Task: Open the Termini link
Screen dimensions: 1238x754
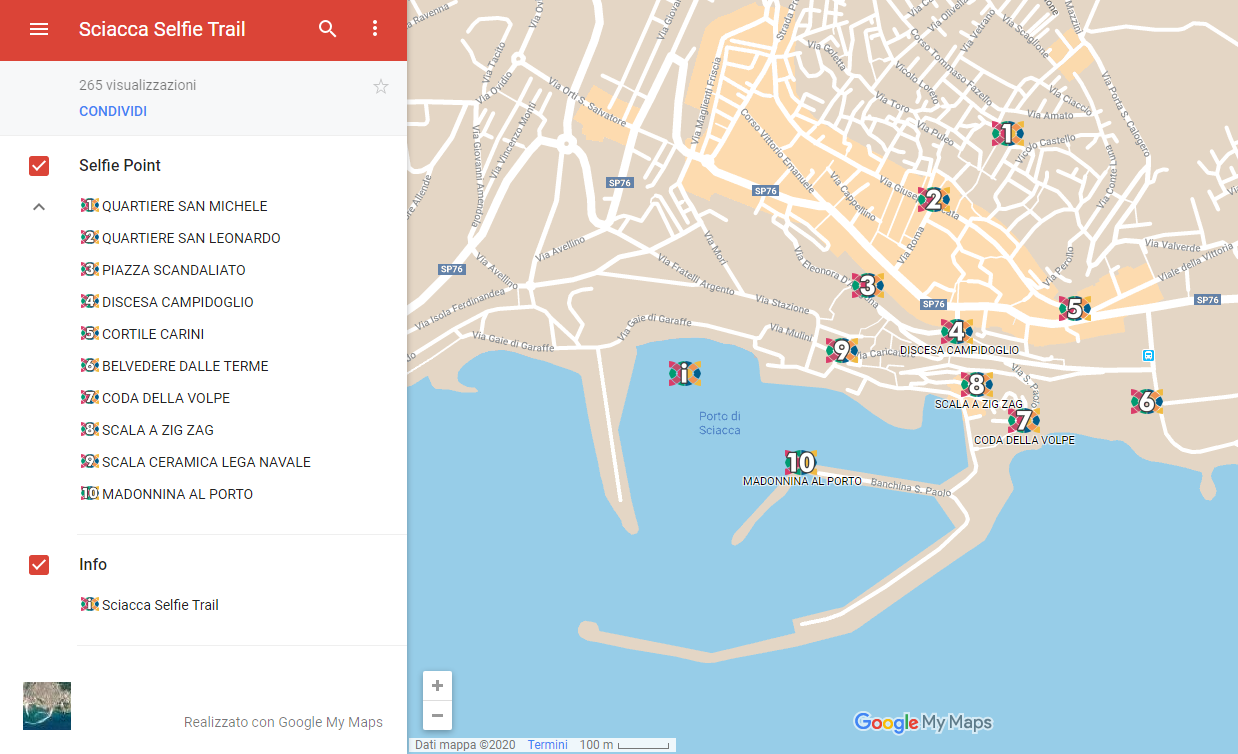Action: click(x=548, y=745)
